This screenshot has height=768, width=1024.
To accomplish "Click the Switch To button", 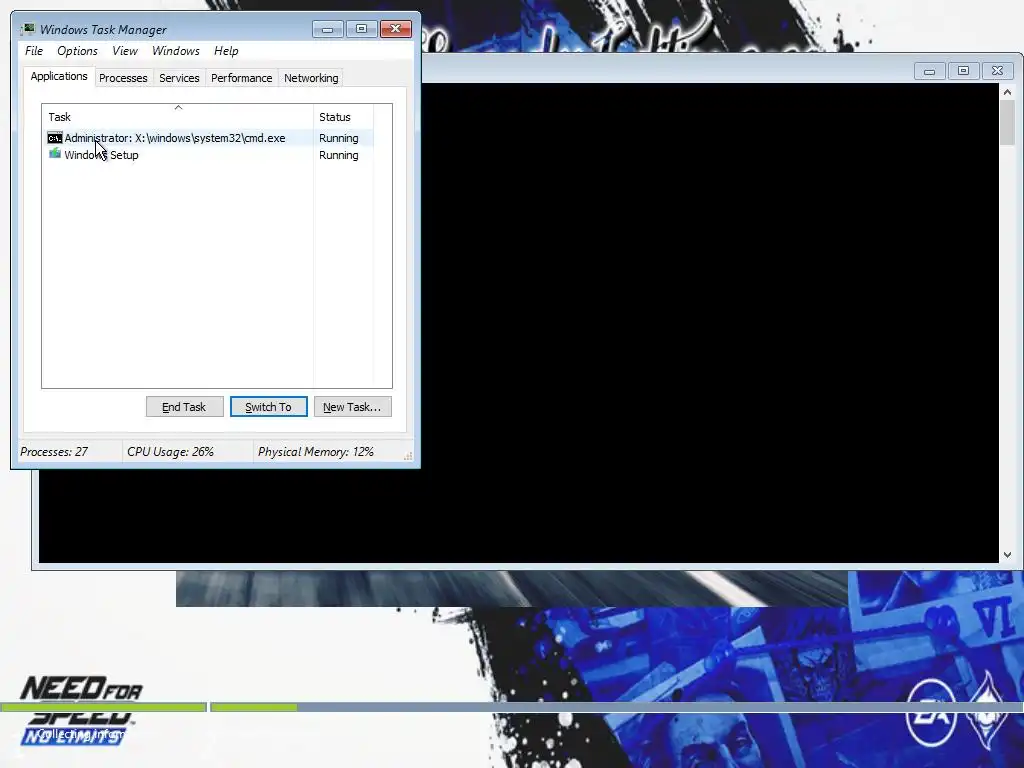I will 268,407.
